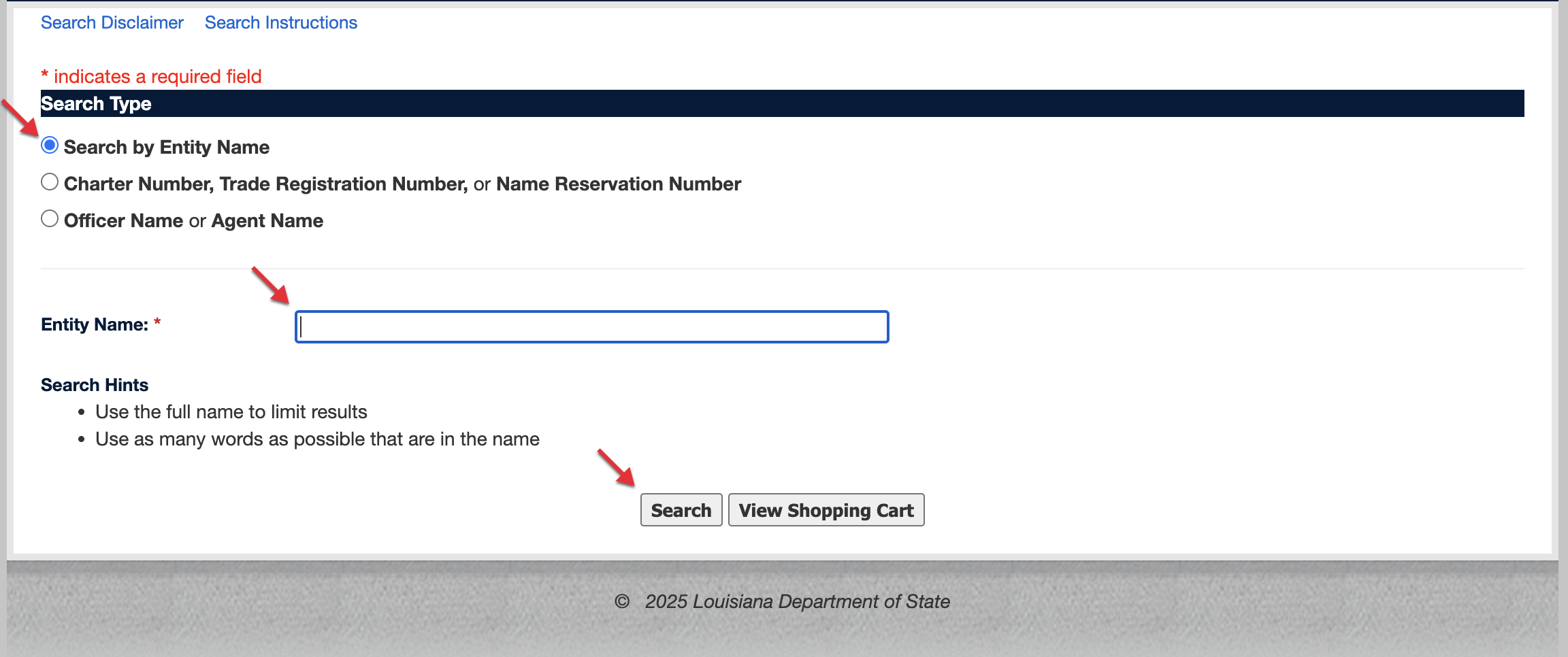1568x657 pixels.
Task: Click the Search Hints heading
Action: tap(95, 385)
